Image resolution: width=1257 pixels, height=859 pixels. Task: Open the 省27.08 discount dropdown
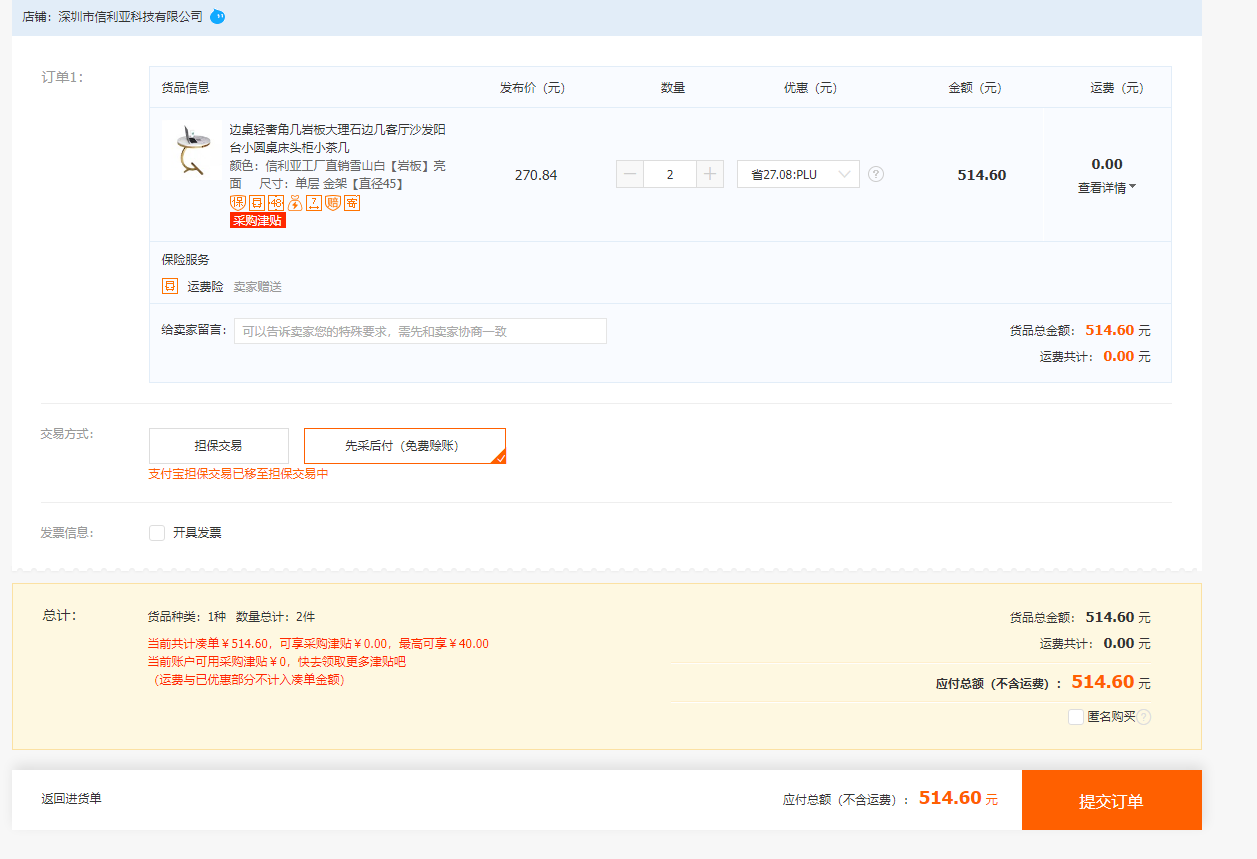[798, 174]
